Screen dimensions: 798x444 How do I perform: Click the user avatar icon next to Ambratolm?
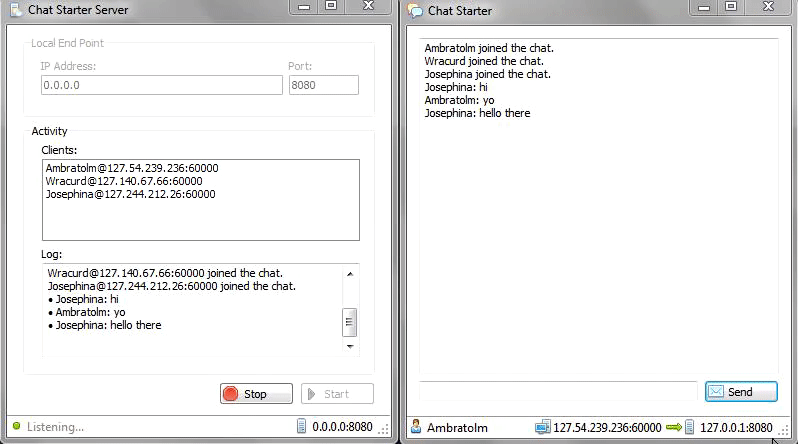click(x=416, y=426)
